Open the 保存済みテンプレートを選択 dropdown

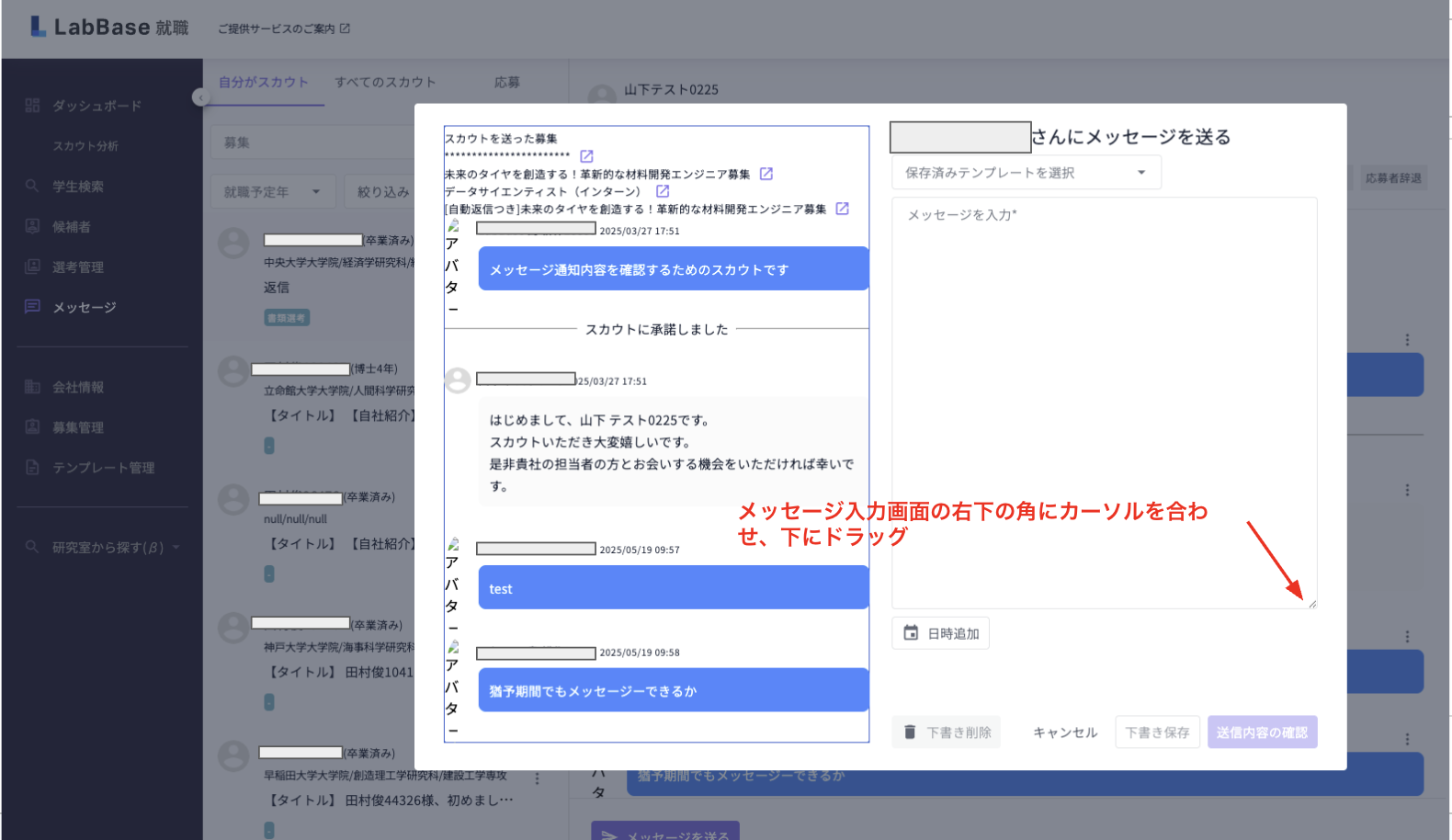point(1027,173)
